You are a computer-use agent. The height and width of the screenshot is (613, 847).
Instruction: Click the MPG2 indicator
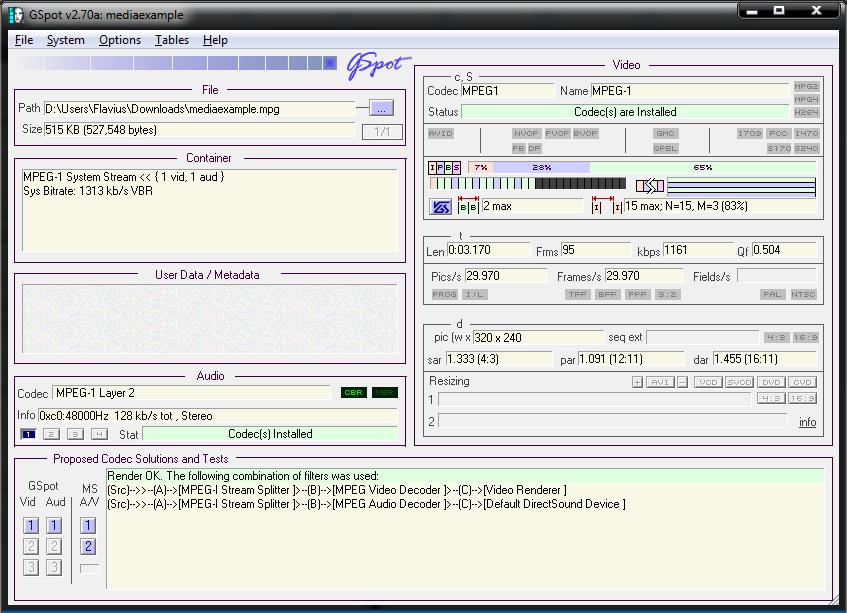[806, 86]
